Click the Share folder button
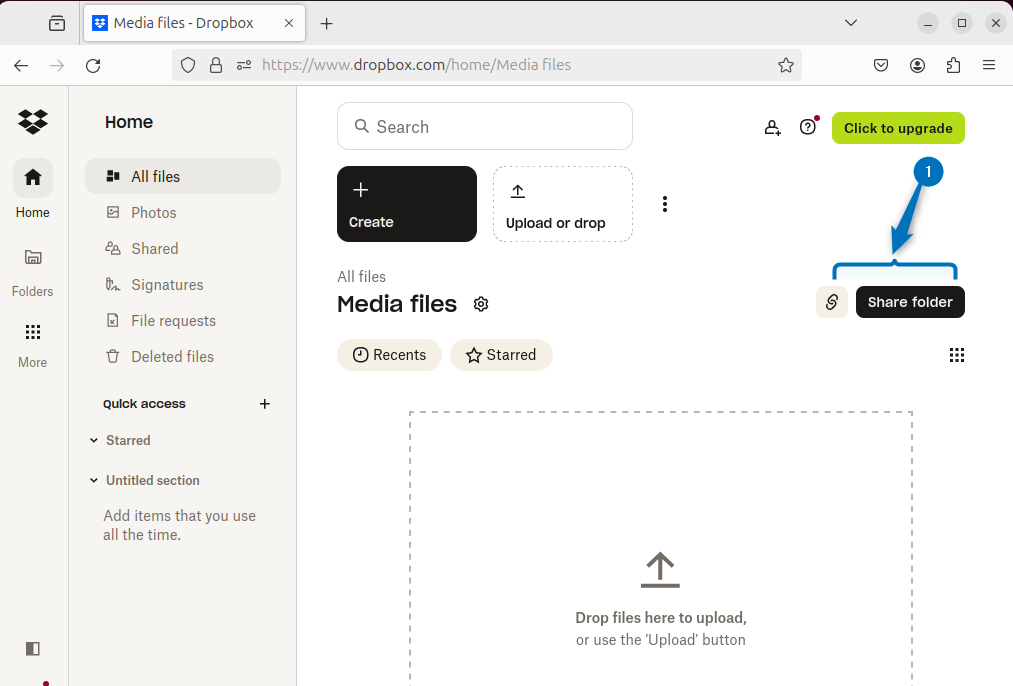The width and height of the screenshot is (1013, 686). [910, 302]
